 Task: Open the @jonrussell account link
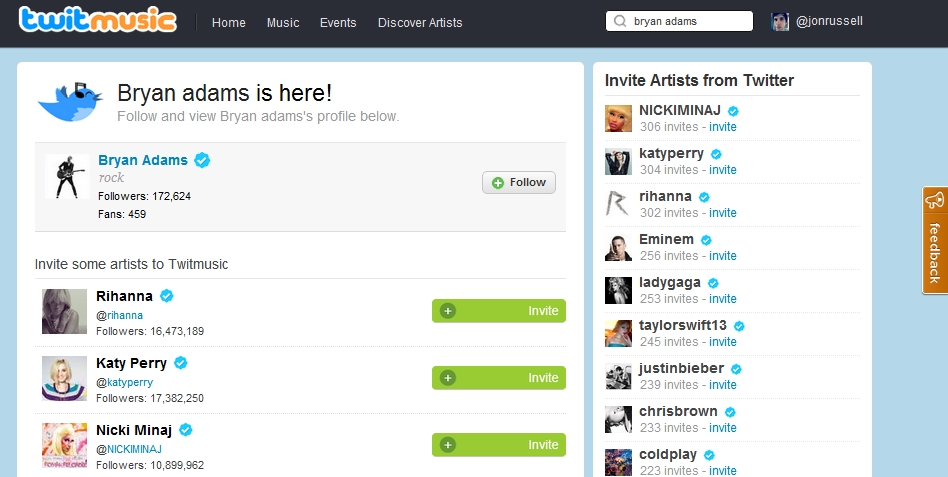[x=829, y=21]
